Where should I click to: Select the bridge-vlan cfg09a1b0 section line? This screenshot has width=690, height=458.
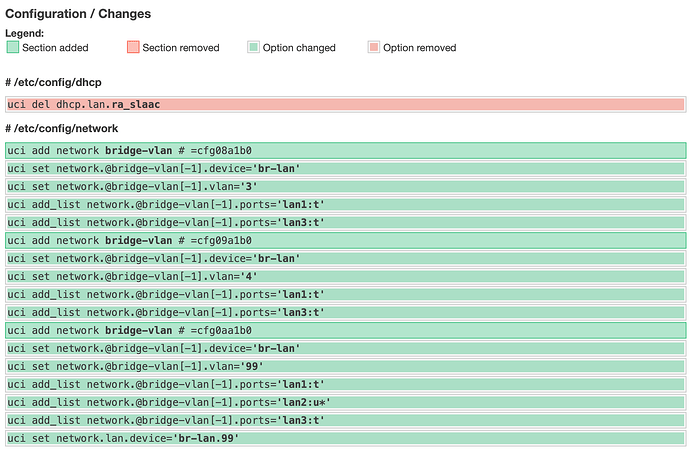pos(345,241)
